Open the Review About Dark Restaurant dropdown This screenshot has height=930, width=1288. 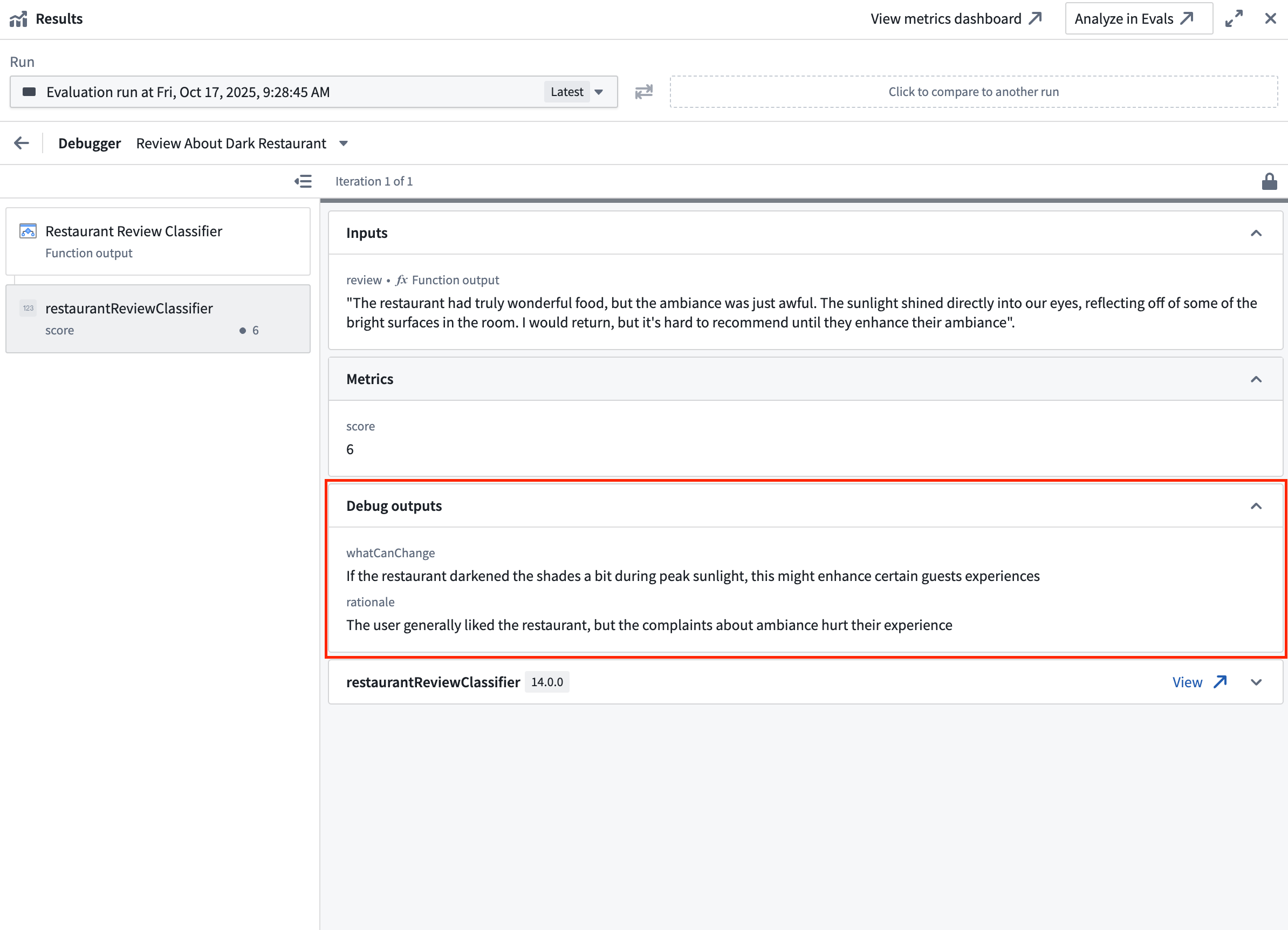pos(344,143)
